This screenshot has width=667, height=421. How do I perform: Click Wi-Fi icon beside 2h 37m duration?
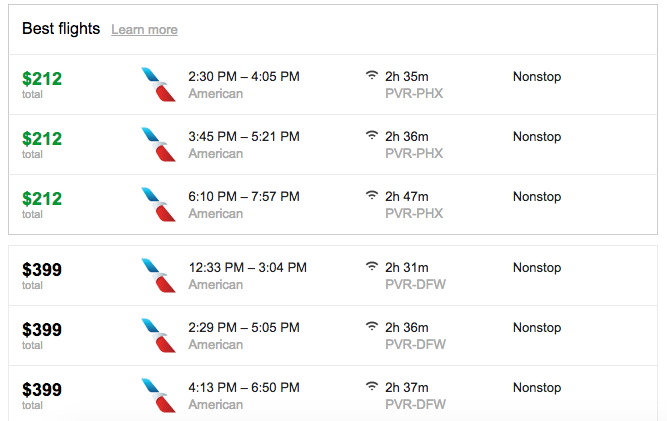coord(372,386)
